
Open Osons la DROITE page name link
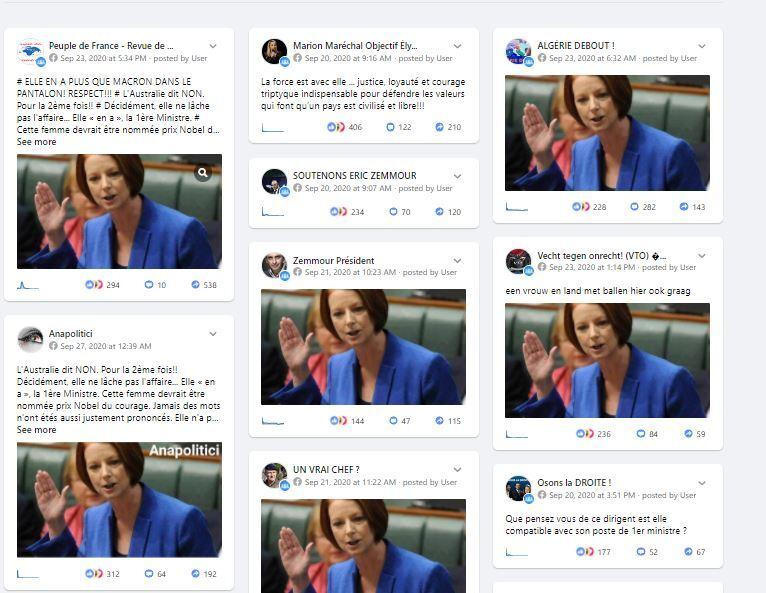(574, 483)
